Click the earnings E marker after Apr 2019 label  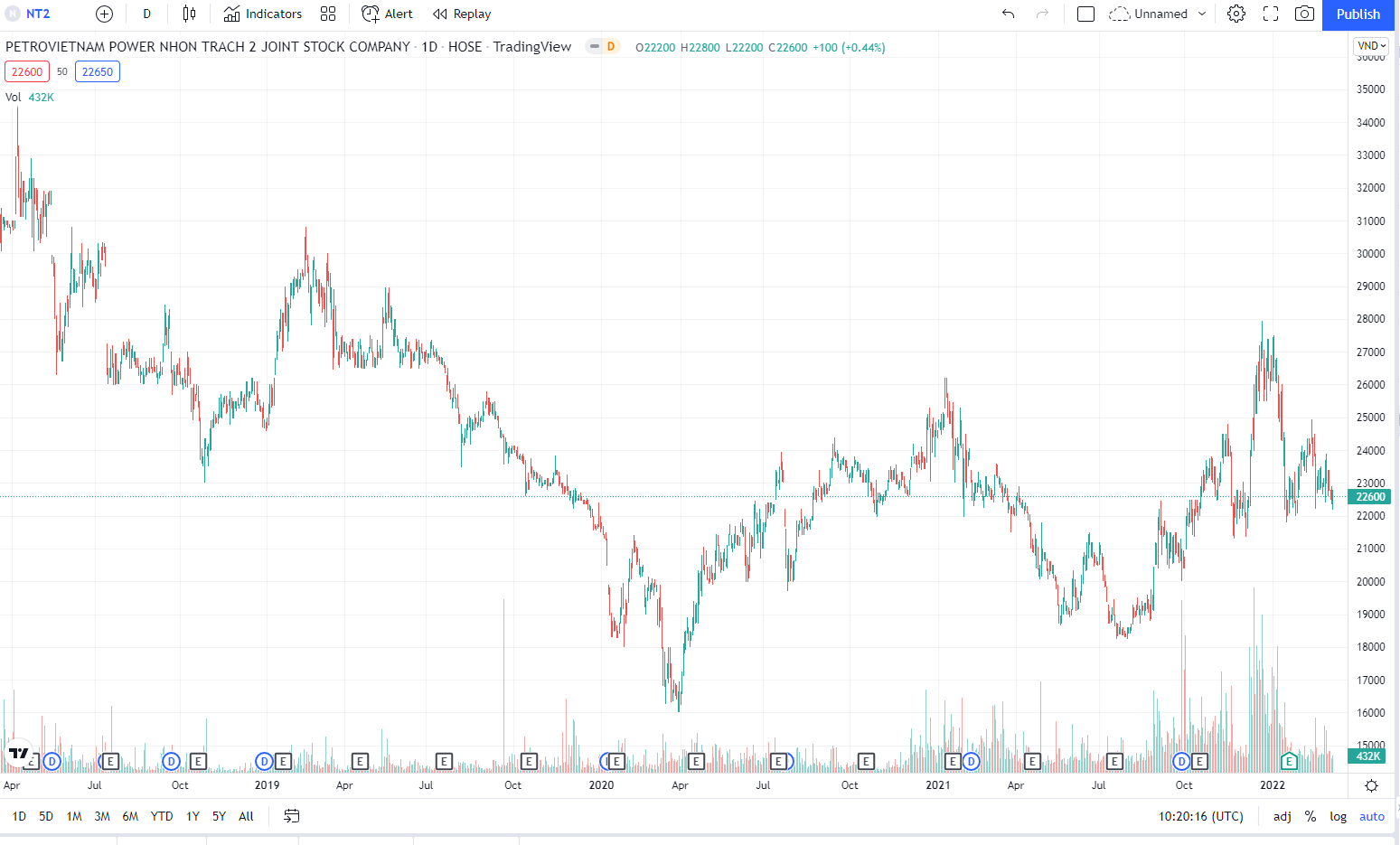click(360, 762)
